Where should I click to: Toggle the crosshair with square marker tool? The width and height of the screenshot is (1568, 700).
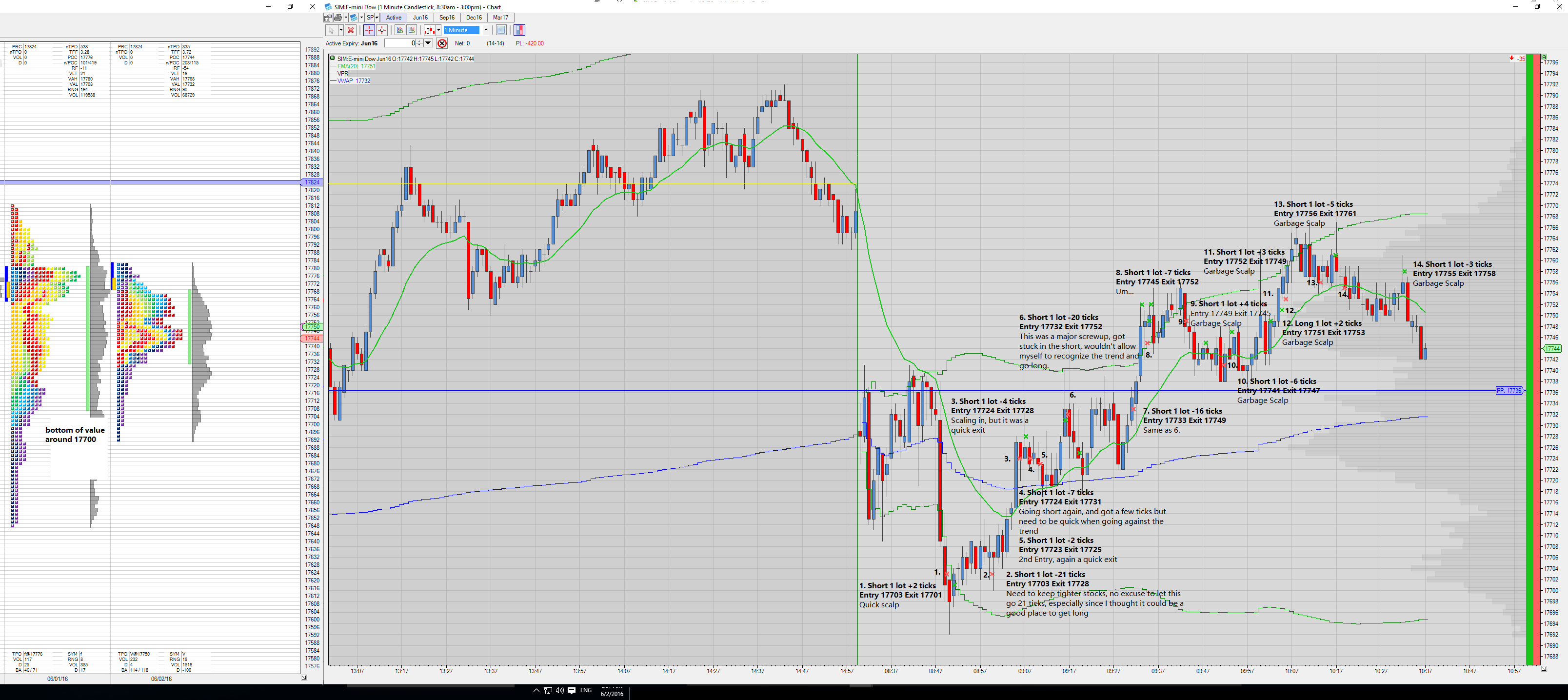pos(382,30)
